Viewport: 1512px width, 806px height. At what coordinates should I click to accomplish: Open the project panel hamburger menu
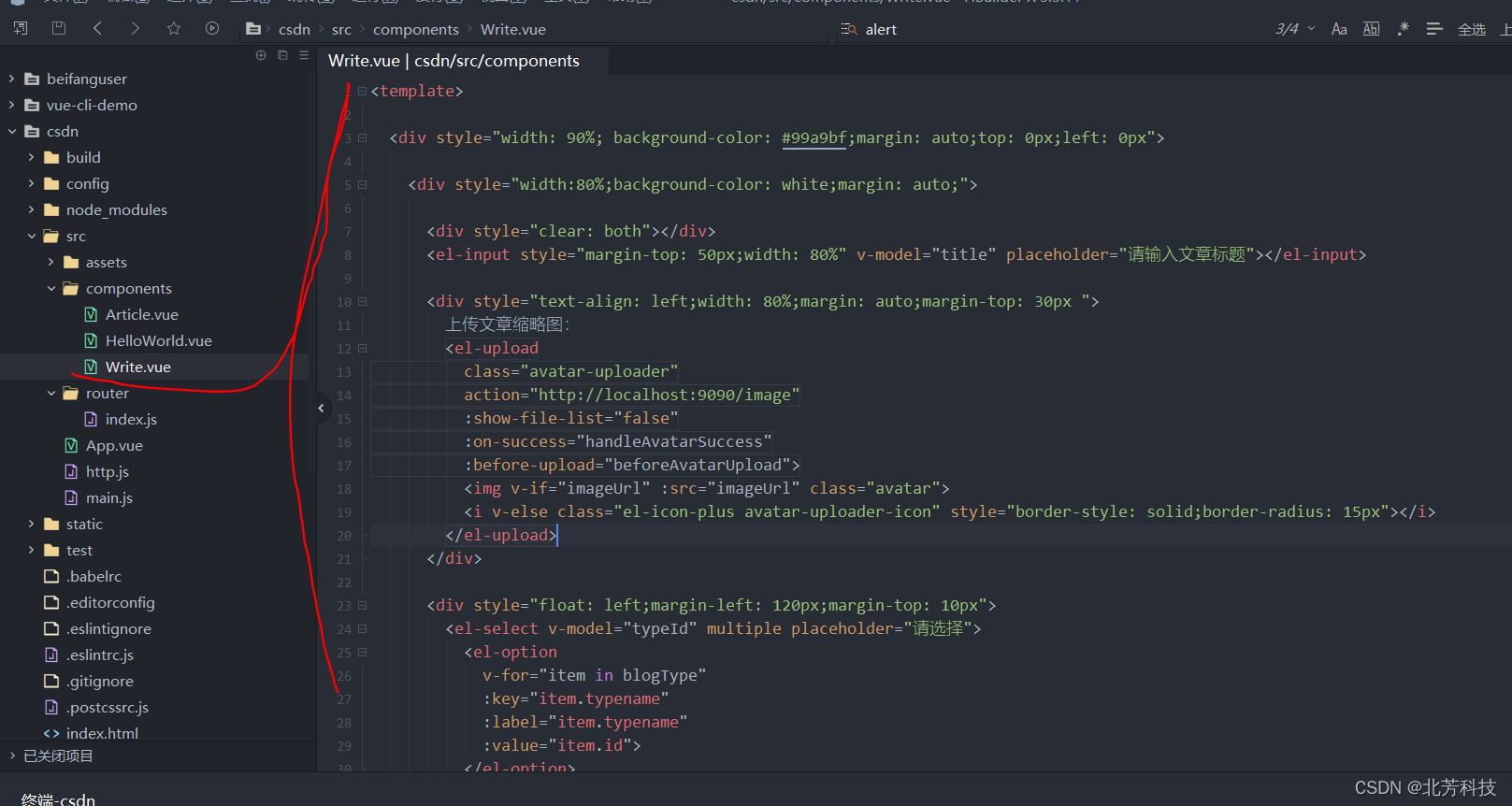tap(304, 55)
